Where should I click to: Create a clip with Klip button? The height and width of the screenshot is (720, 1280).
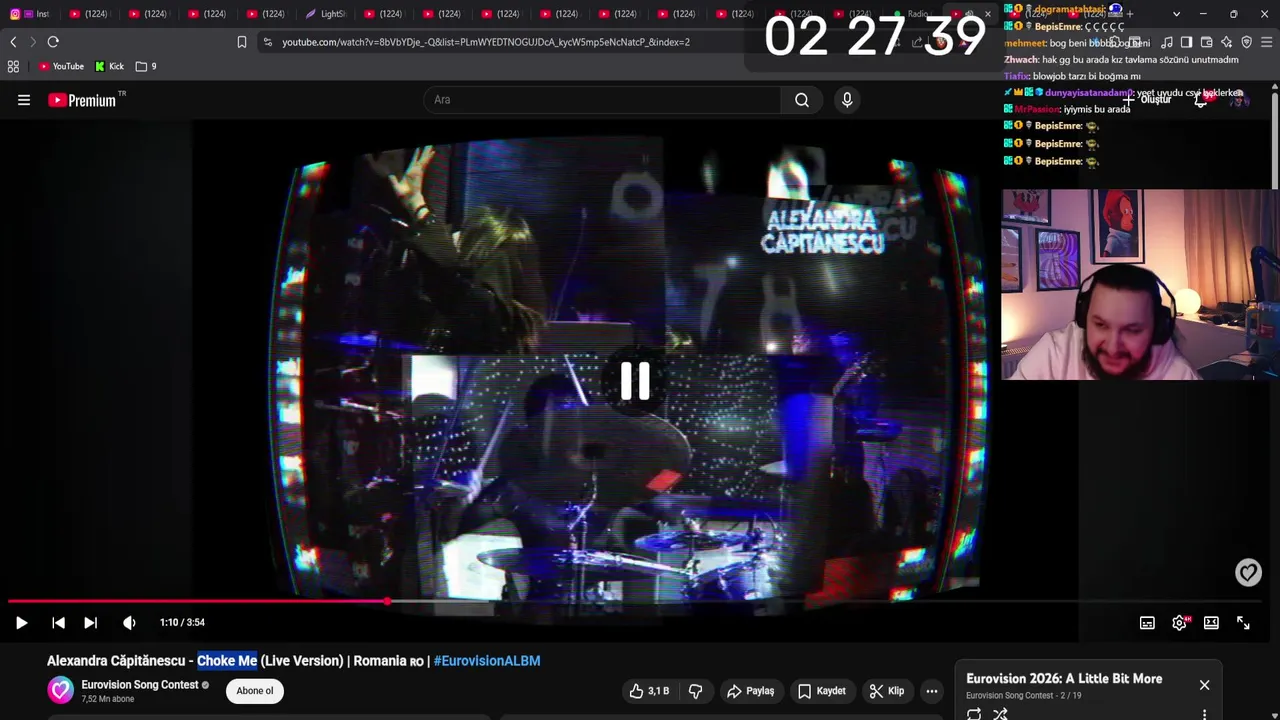pyautogui.click(x=887, y=691)
